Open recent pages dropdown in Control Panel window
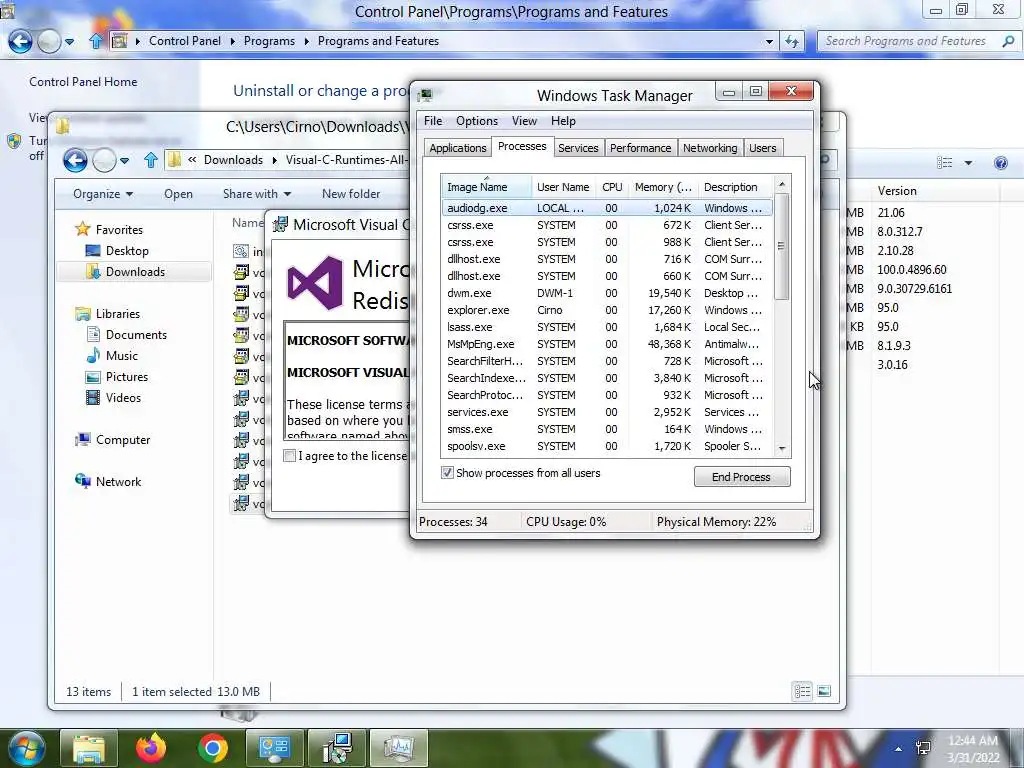Viewport: 1024px width, 768px height. (69, 42)
